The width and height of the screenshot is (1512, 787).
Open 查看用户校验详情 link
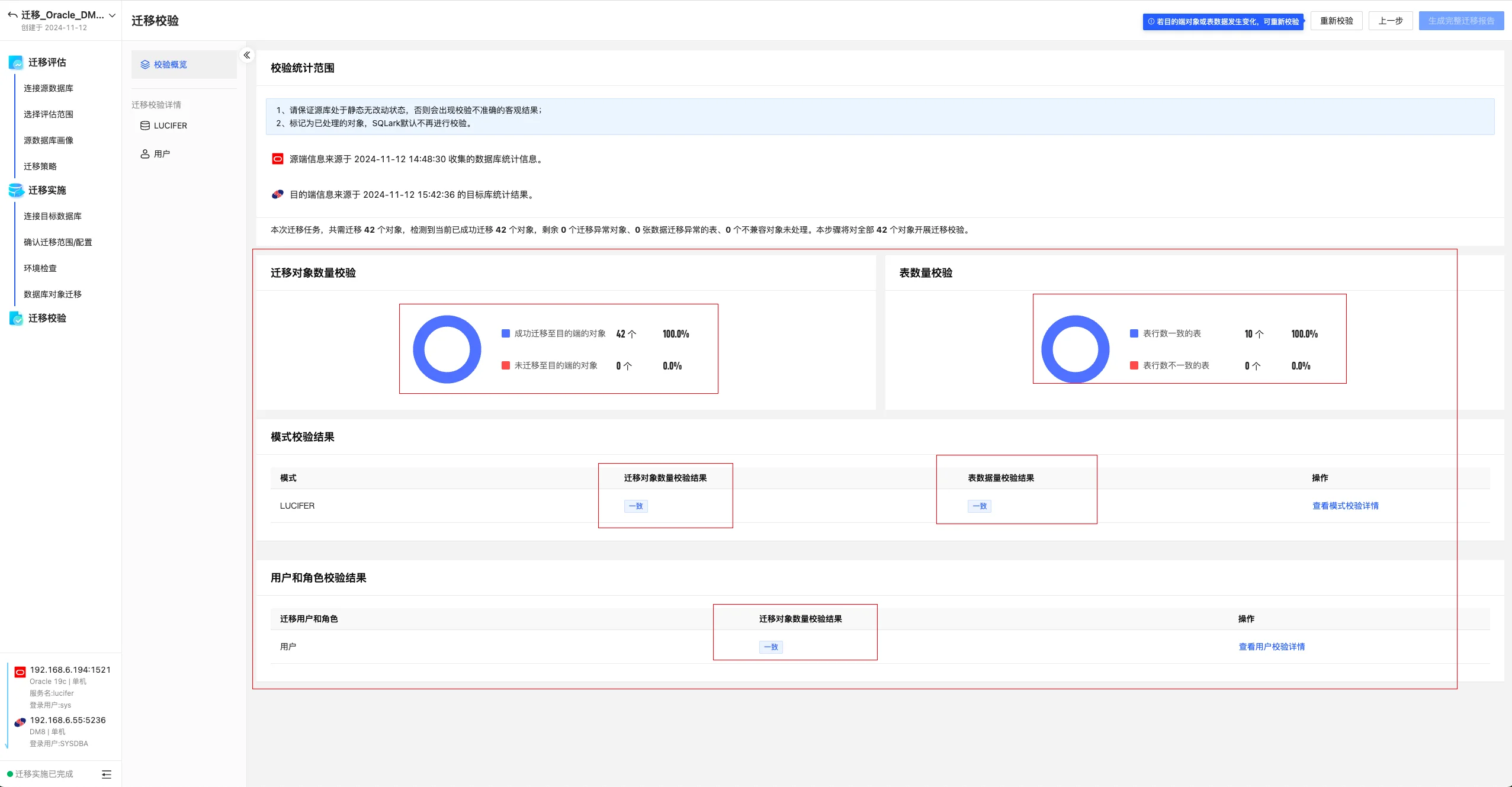1272,647
